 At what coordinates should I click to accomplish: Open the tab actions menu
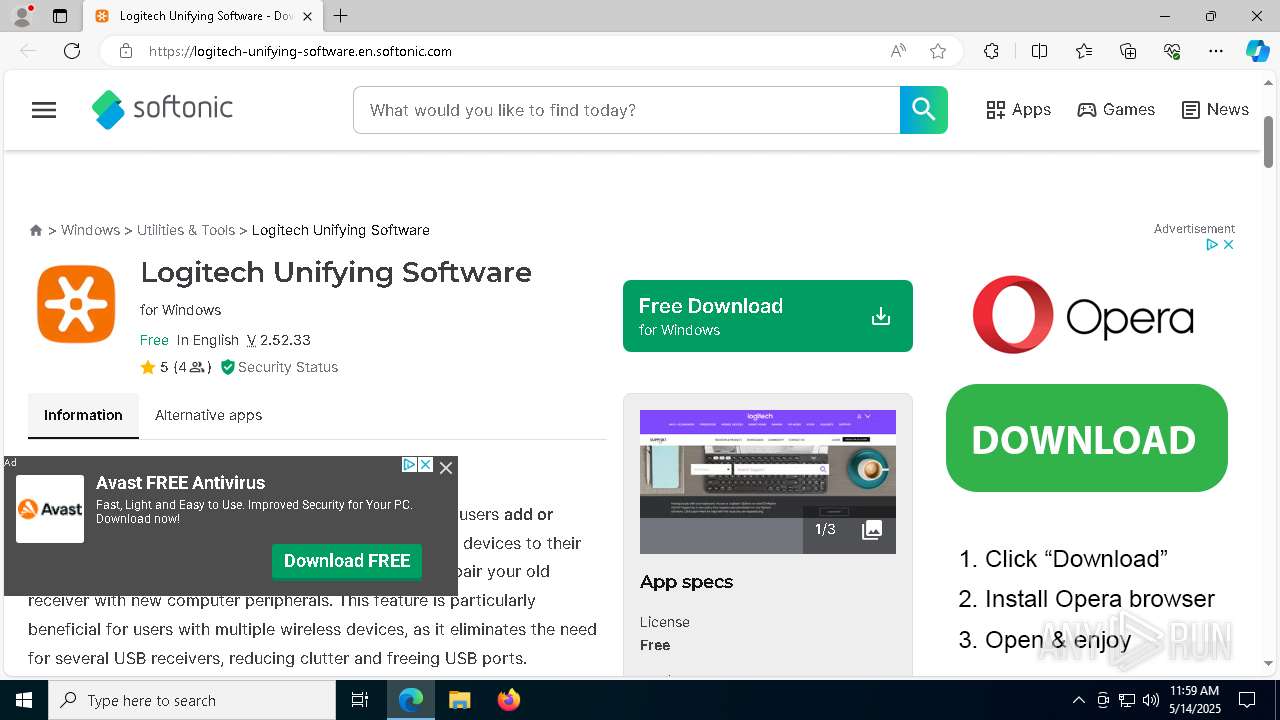point(60,16)
